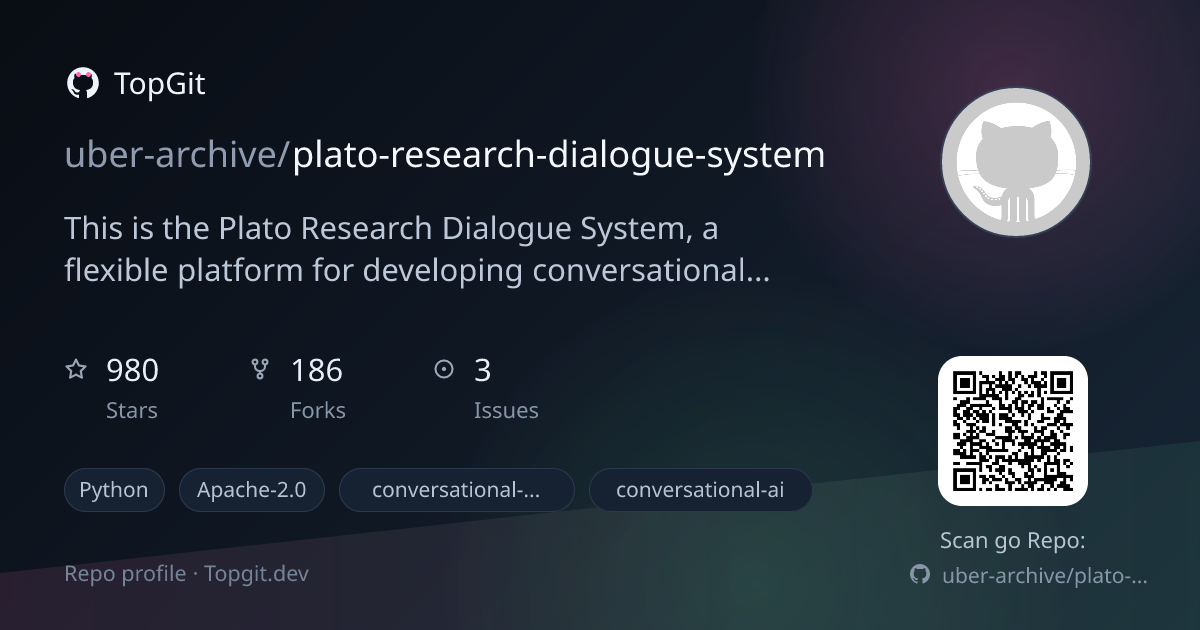This screenshot has height=630, width=1200.
Task: Select the truncated conversational-... topic tag
Action: point(457,490)
